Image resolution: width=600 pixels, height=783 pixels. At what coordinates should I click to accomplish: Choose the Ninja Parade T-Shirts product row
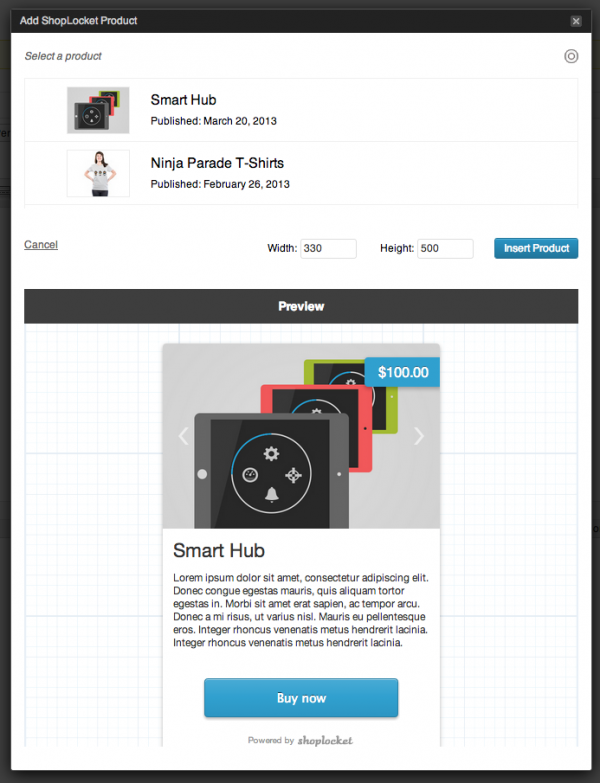[301, 173]
